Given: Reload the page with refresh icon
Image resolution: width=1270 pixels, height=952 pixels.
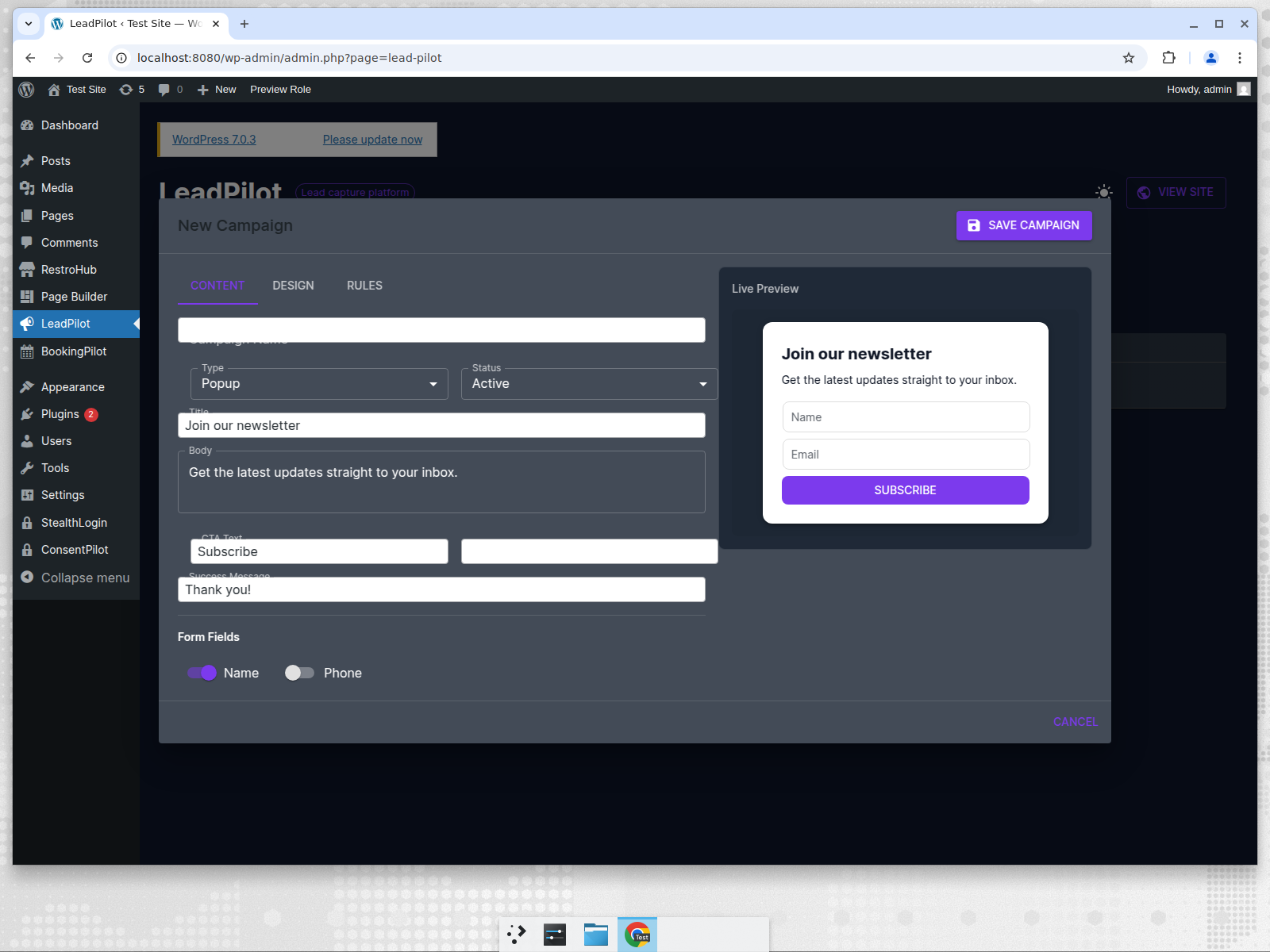Looking at the screenshot, I should tap(87, 58).
